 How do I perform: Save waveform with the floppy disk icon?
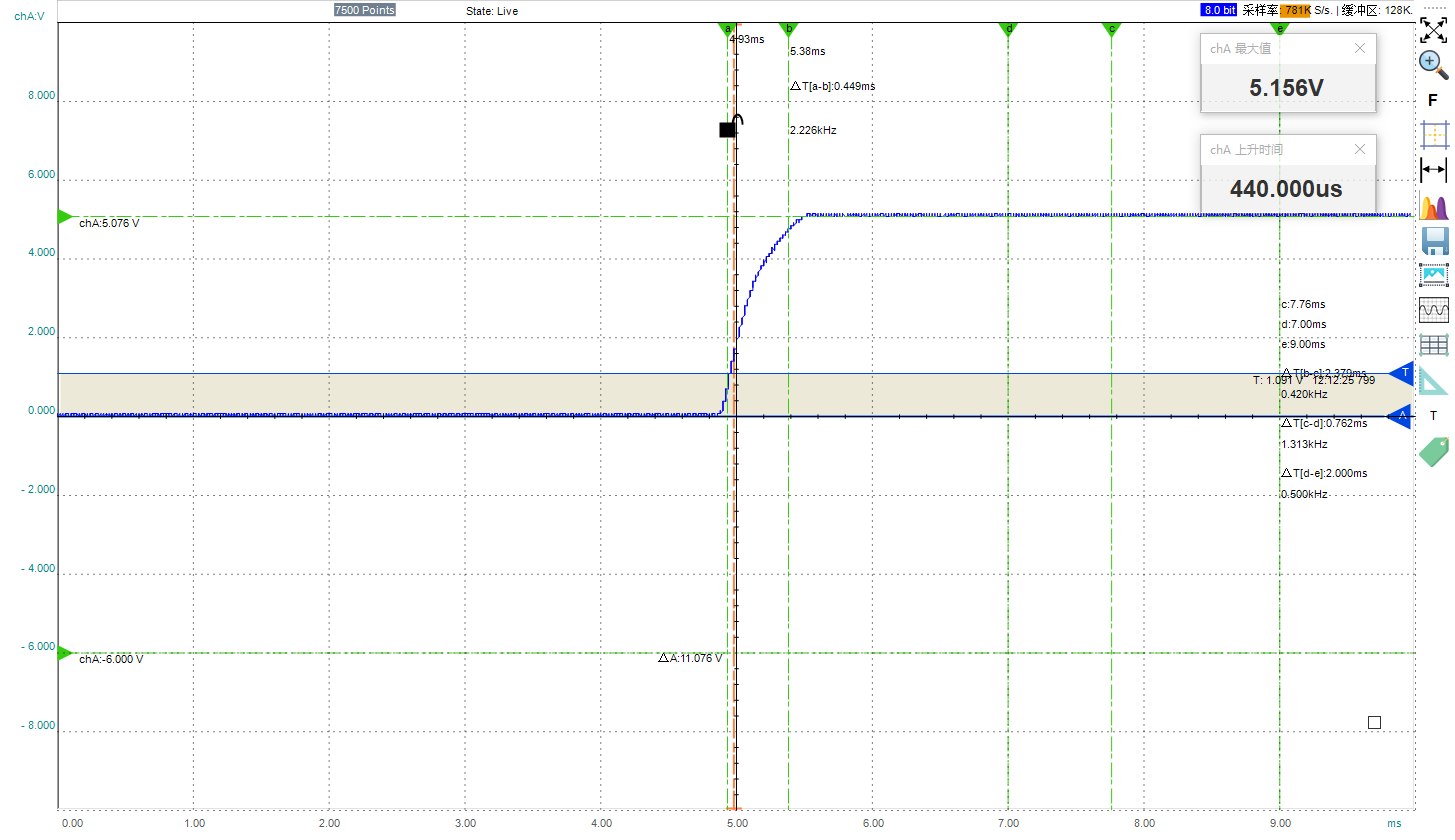pyautogui.click(x=1435, y=241)
